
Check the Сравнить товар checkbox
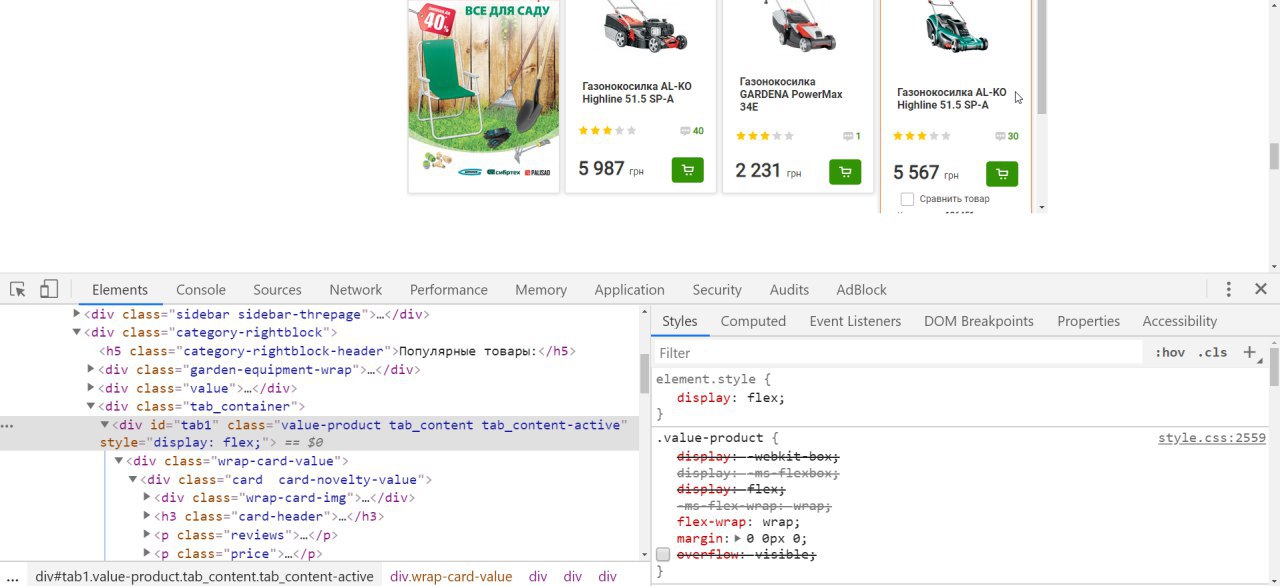(x=907, y=199)
